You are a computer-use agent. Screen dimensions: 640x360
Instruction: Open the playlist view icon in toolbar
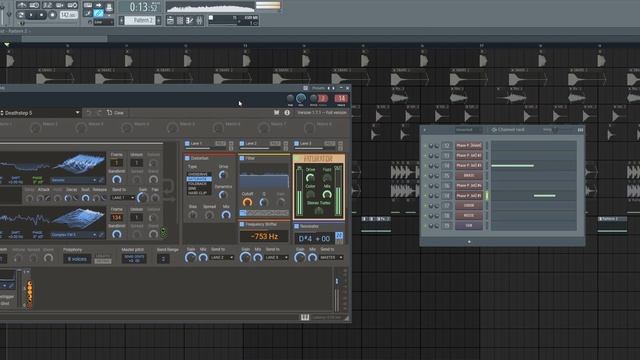pos(171,20)
